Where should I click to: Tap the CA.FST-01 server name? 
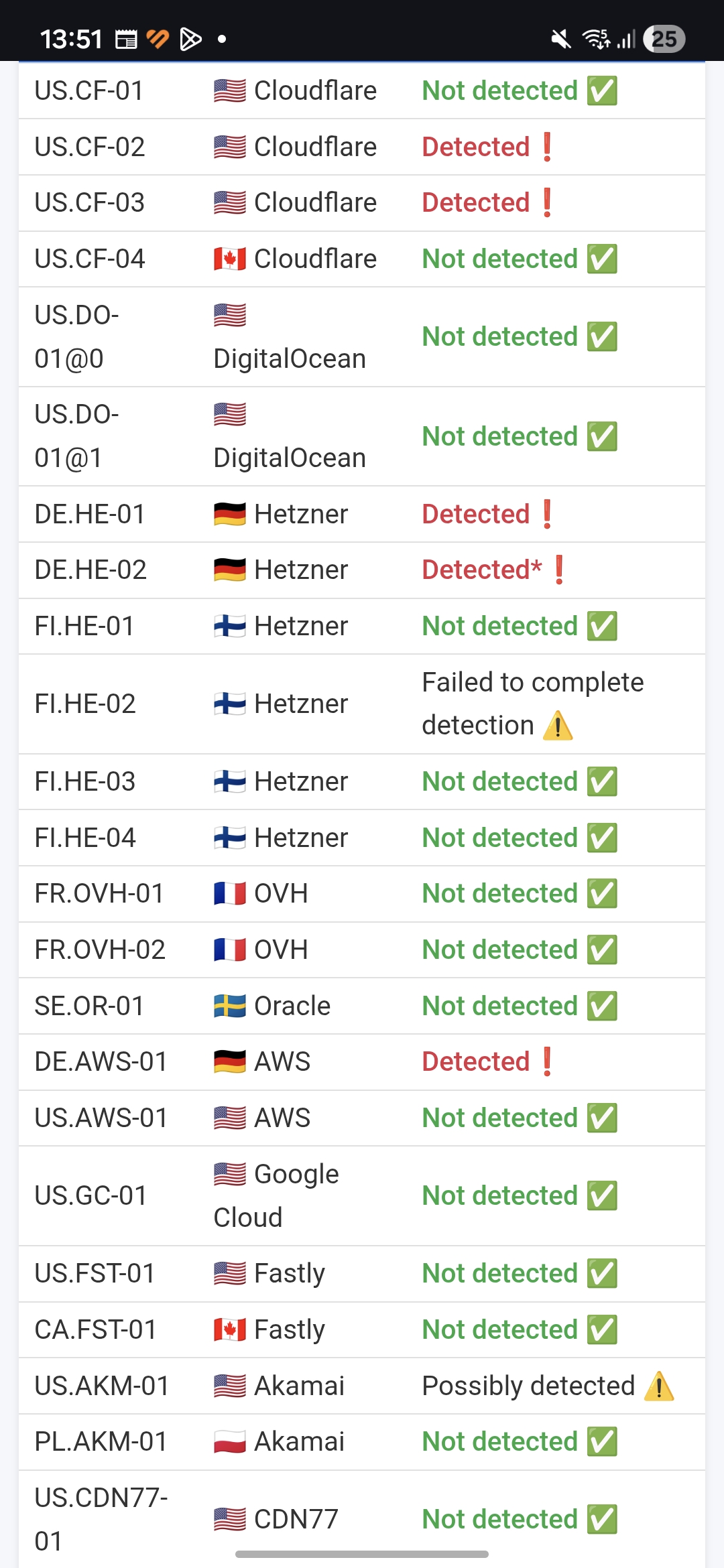point(96,1329)
